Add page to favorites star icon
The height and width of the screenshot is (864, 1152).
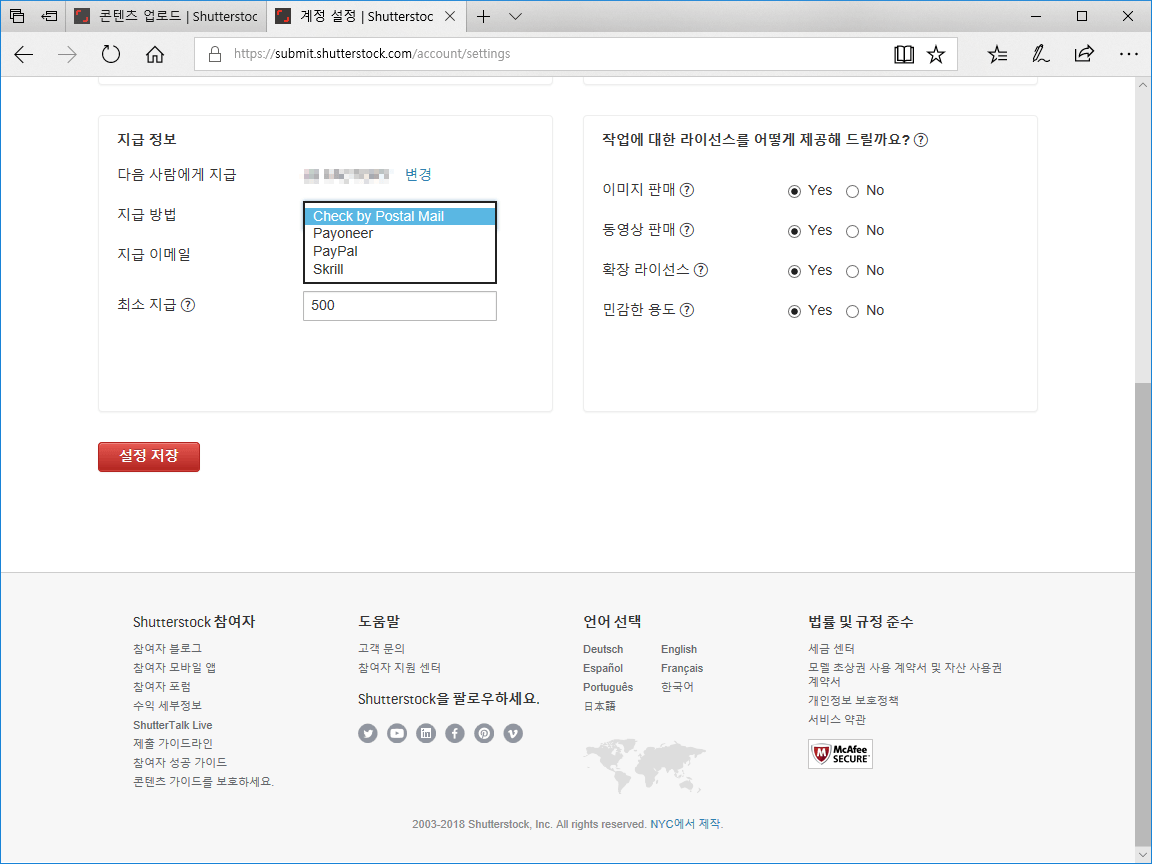pyautogui.click(x=936, y=54)
